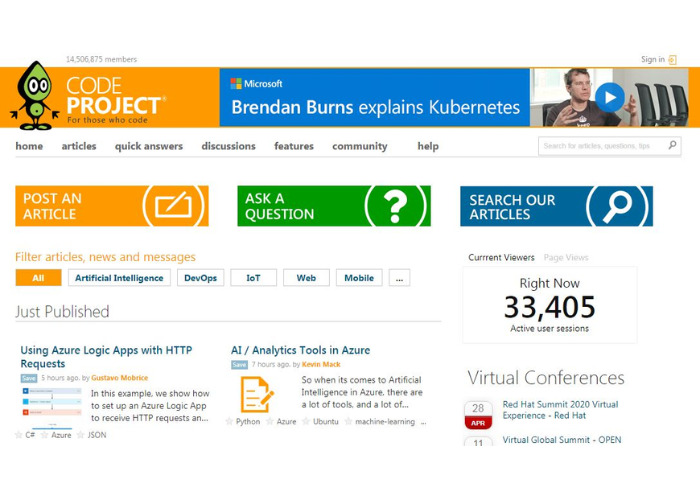Click the star icon beside Python tag
700x500 pixels.
click(x=229, y=422)
